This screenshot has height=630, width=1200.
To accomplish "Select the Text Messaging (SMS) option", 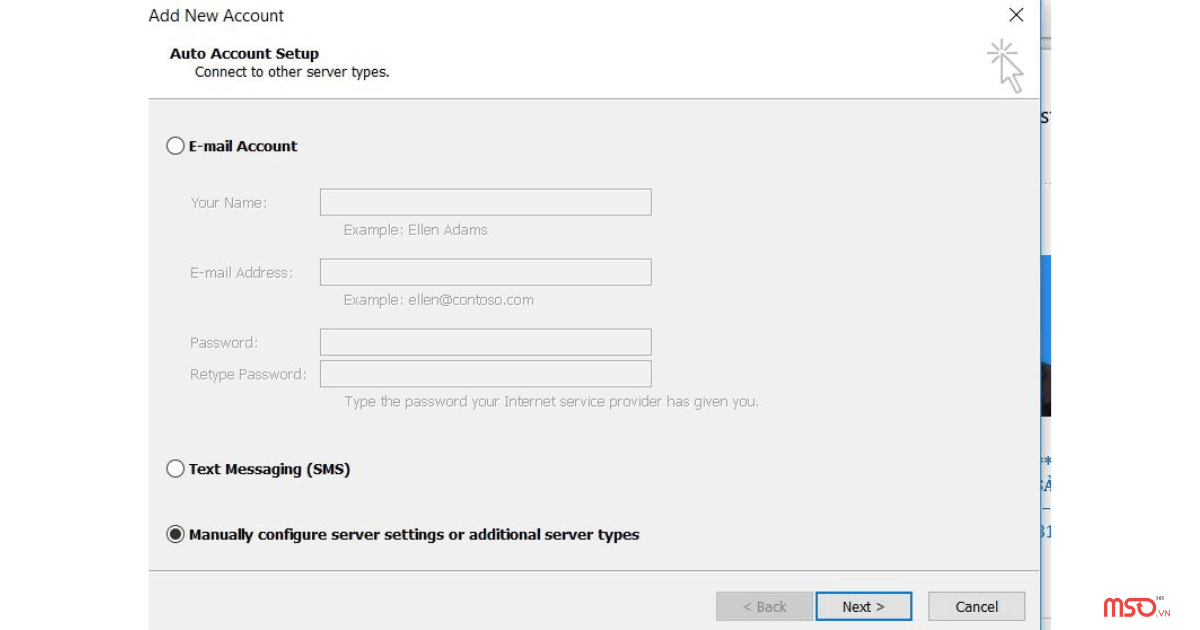I will [175, 468].
